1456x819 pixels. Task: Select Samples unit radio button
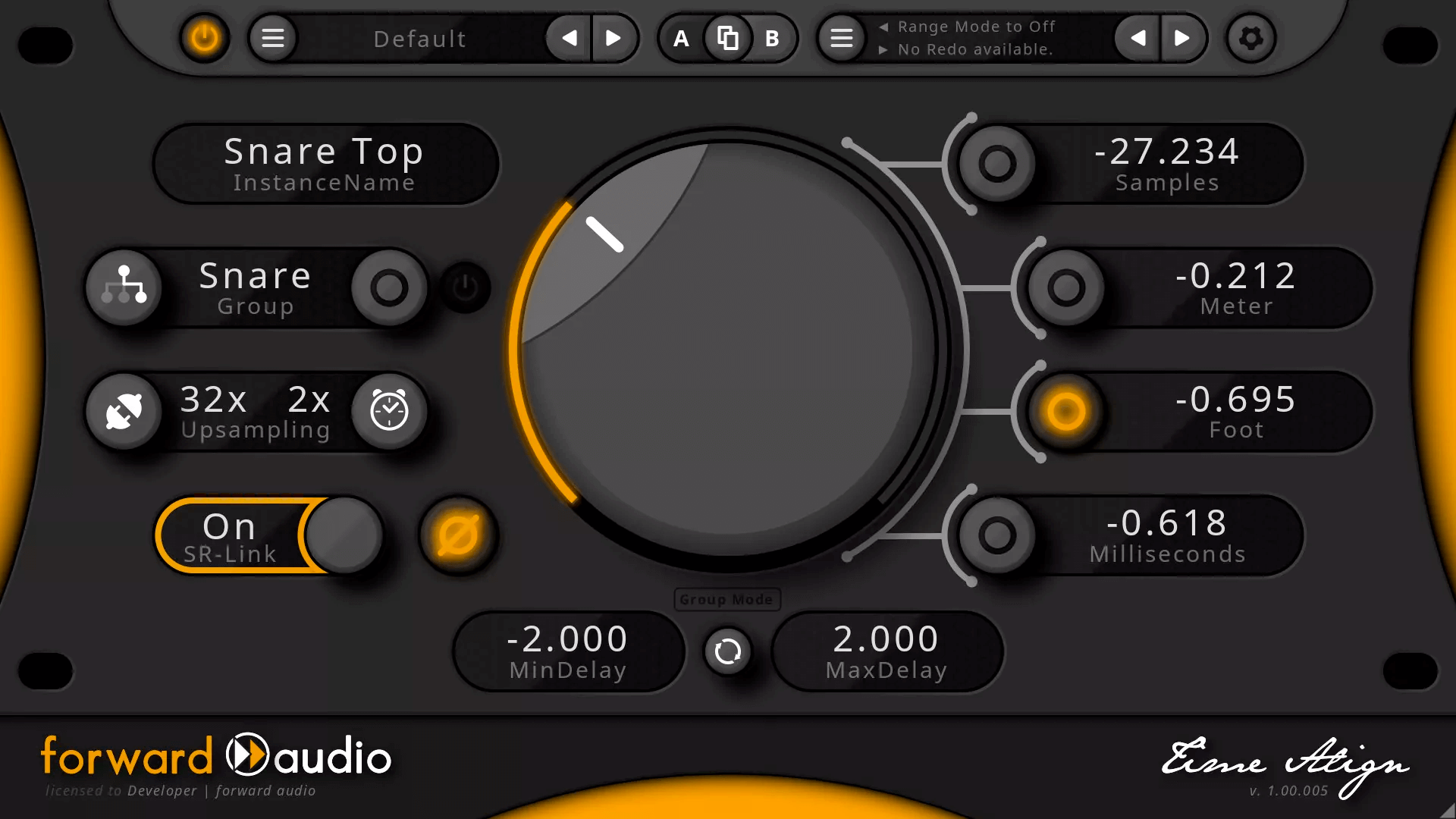click(996, 163)
